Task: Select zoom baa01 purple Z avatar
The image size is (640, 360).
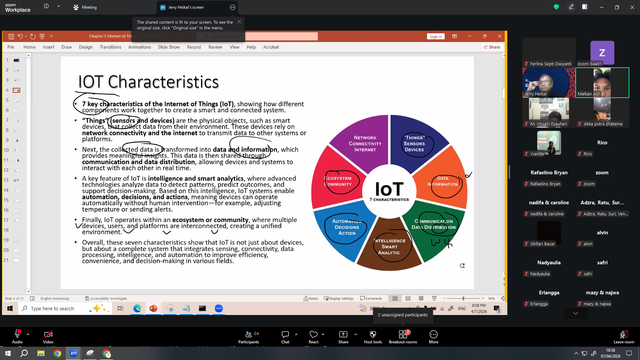Action: tap(602, 52)
